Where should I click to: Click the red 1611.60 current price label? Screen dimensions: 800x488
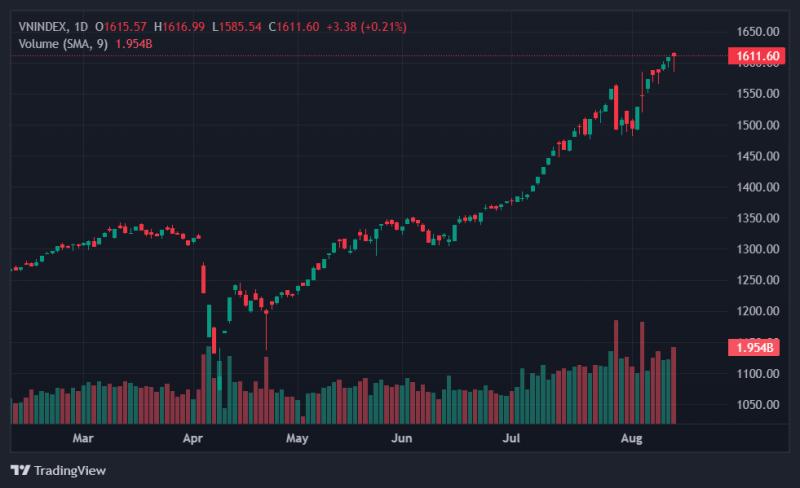(757, 56)
